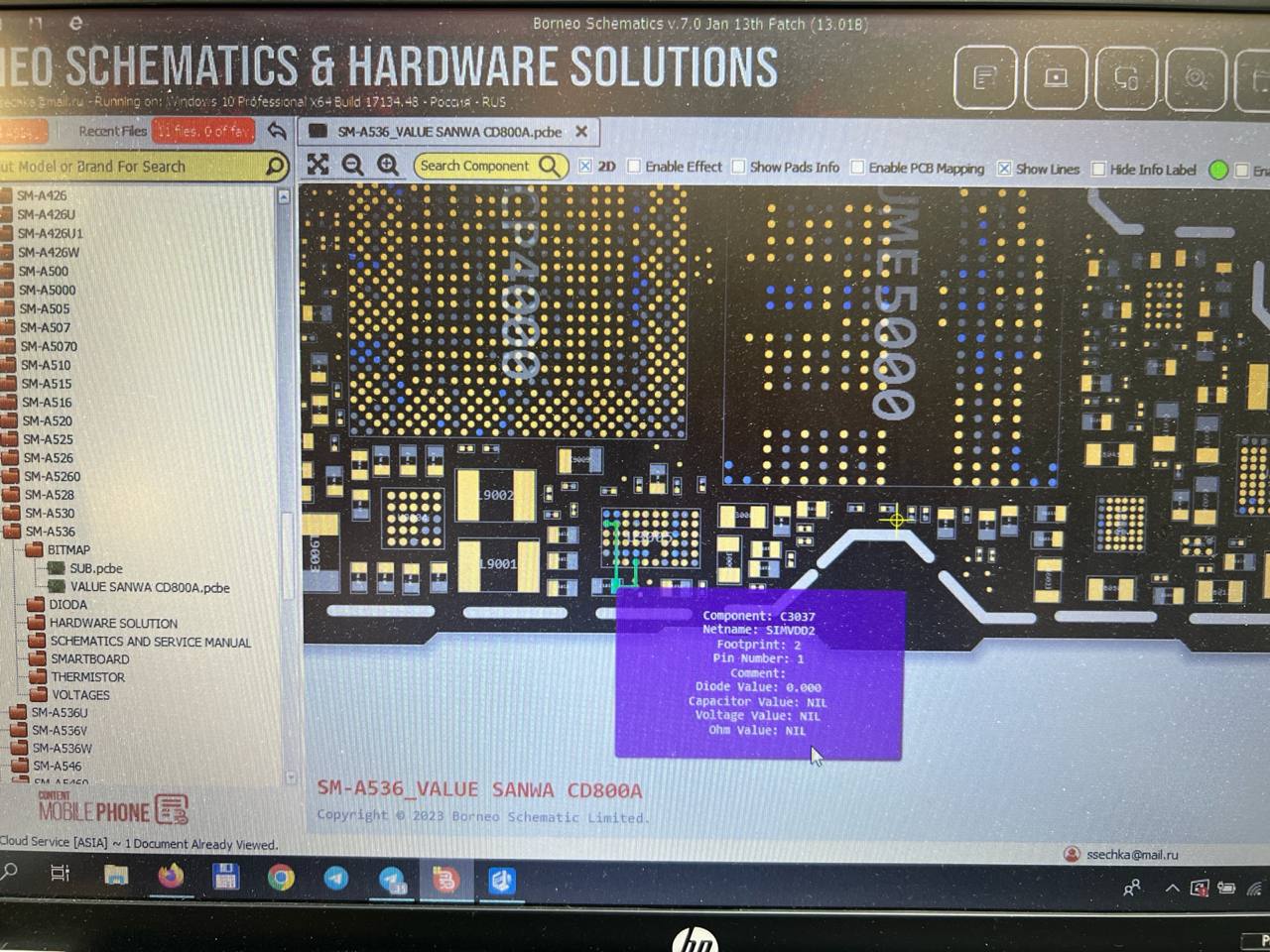Click the floppy disk taskbar icon

[225, 877]
